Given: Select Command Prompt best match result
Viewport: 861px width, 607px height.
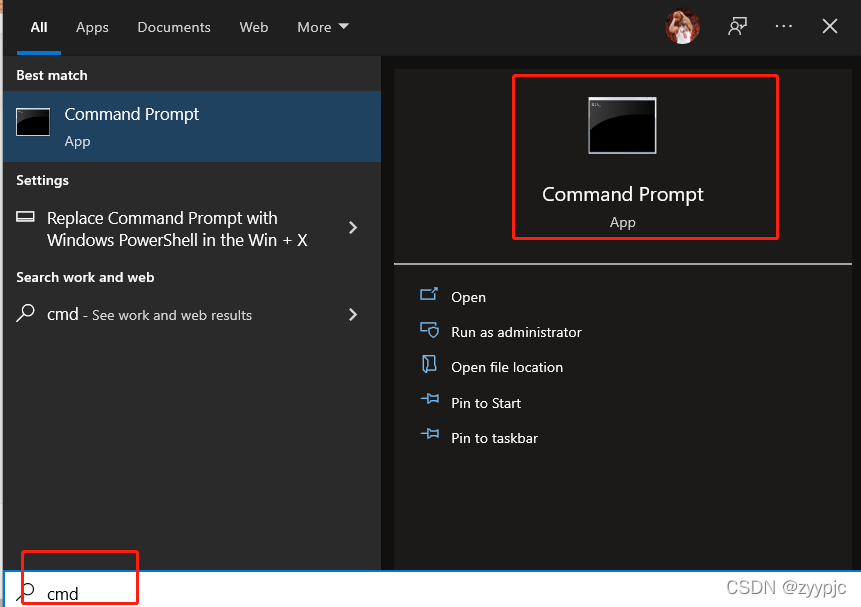Looking at the screenshot, I should (192, 126).
